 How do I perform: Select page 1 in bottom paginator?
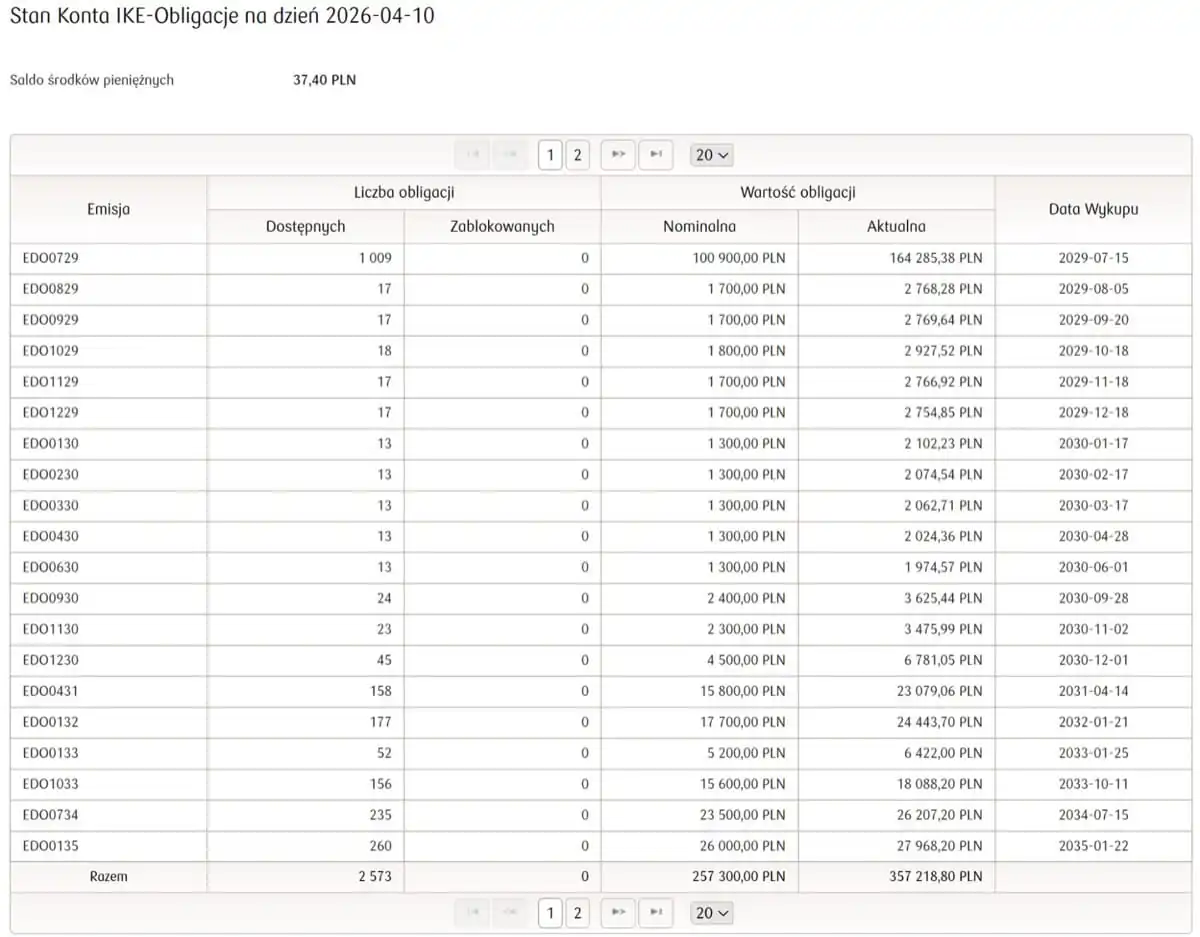point(550,912)
